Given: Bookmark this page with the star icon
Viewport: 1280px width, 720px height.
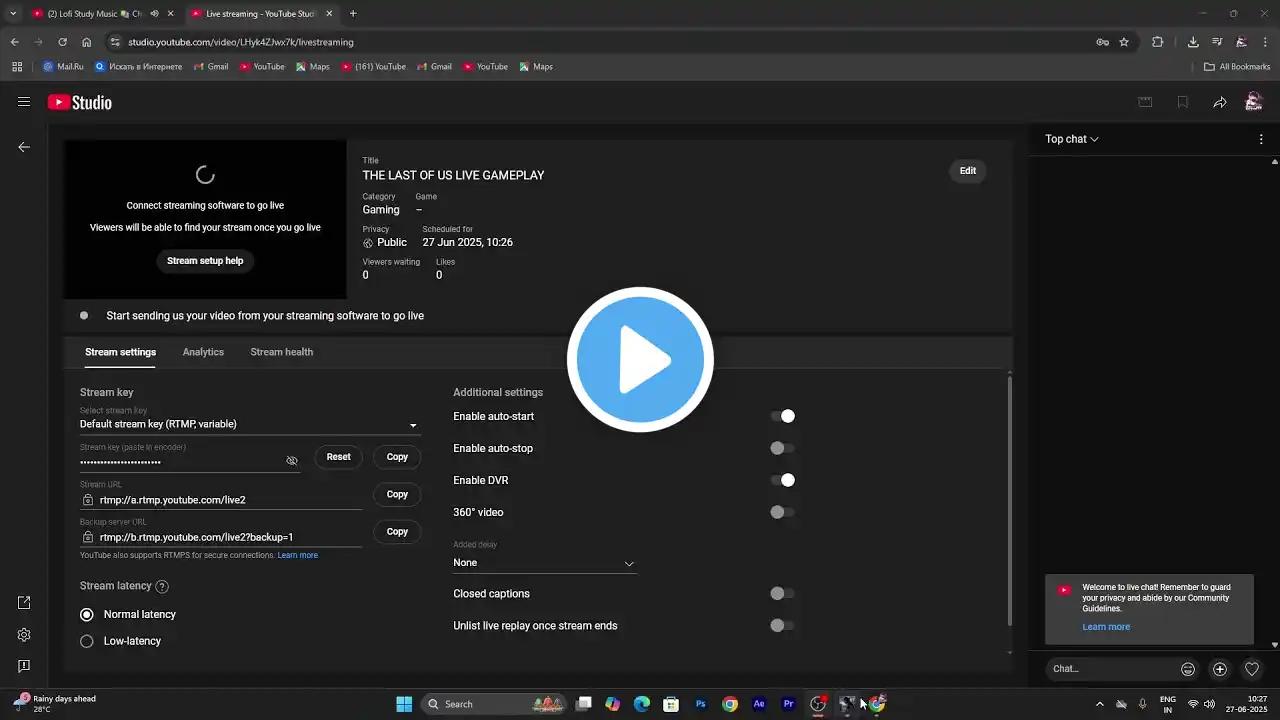Looking at the screenshot, I should [1124, 42].
